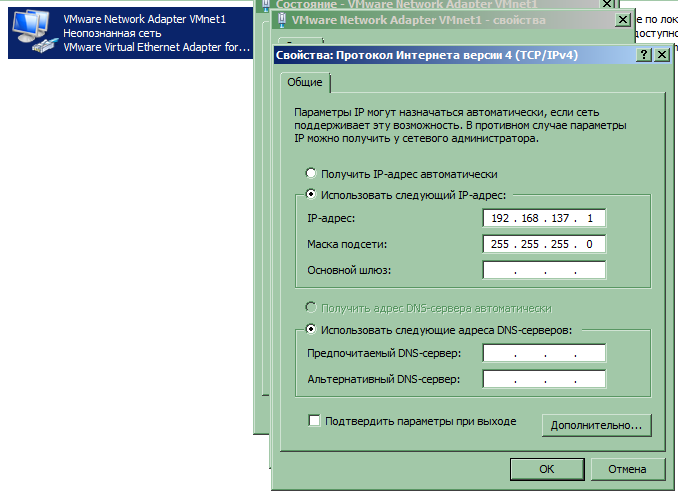Check Подтвердить параметры при выходе
Viewport: 678px width, 492px height.
point(314,420)
